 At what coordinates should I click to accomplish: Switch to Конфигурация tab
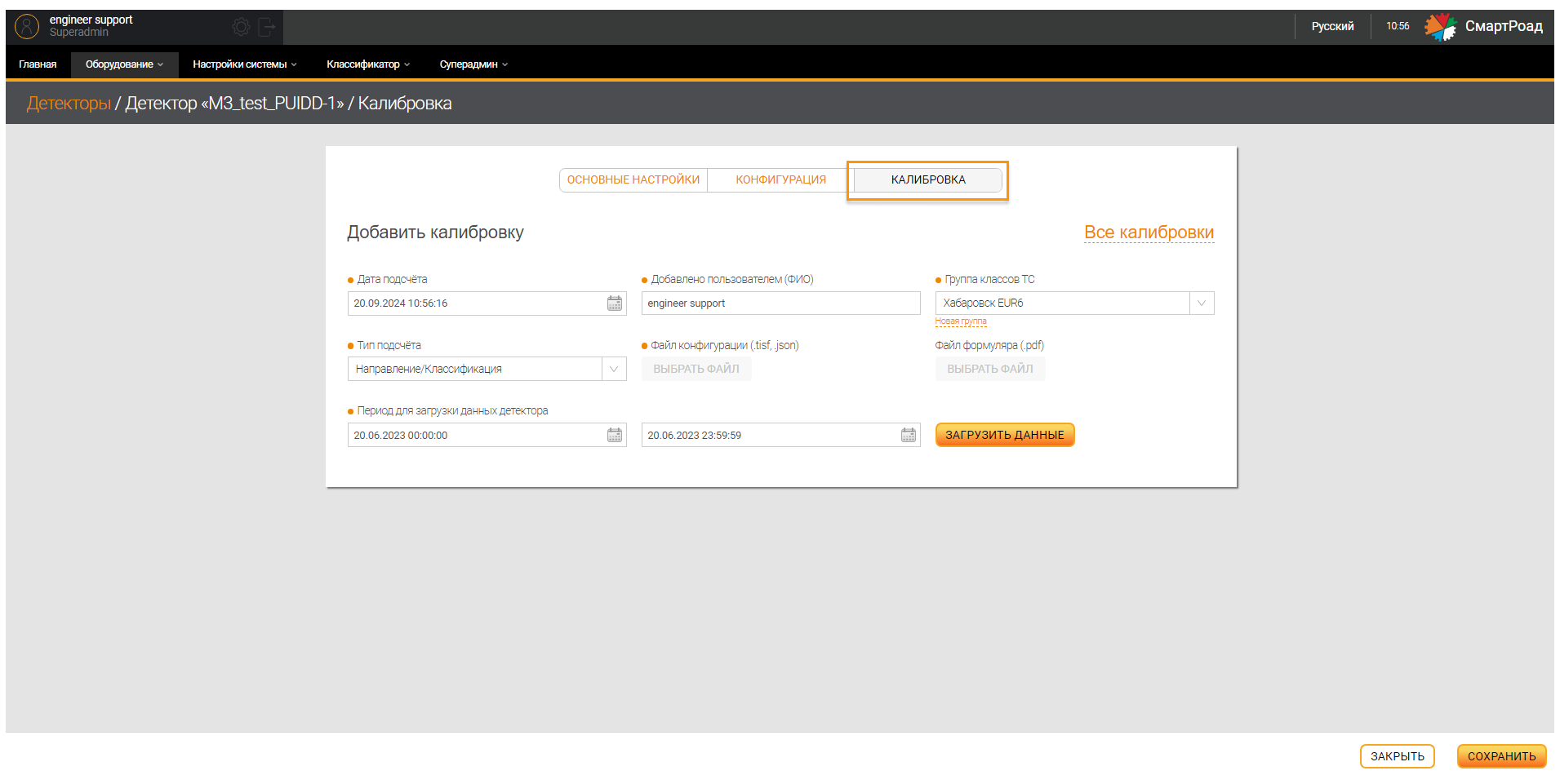(780, 179)
